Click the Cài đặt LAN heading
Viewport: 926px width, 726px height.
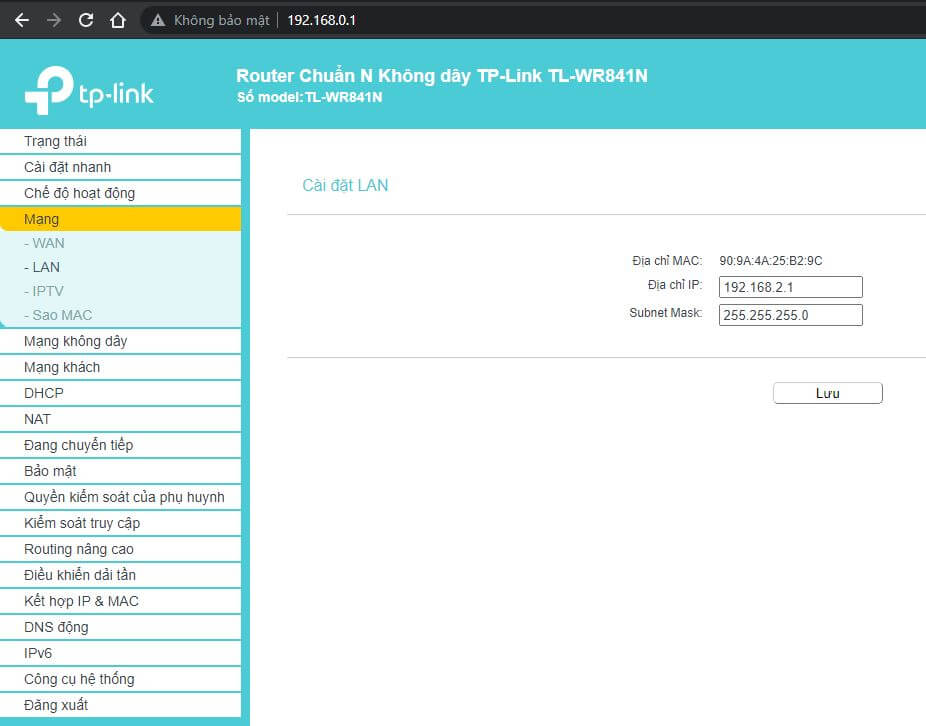tap(345, 185)
